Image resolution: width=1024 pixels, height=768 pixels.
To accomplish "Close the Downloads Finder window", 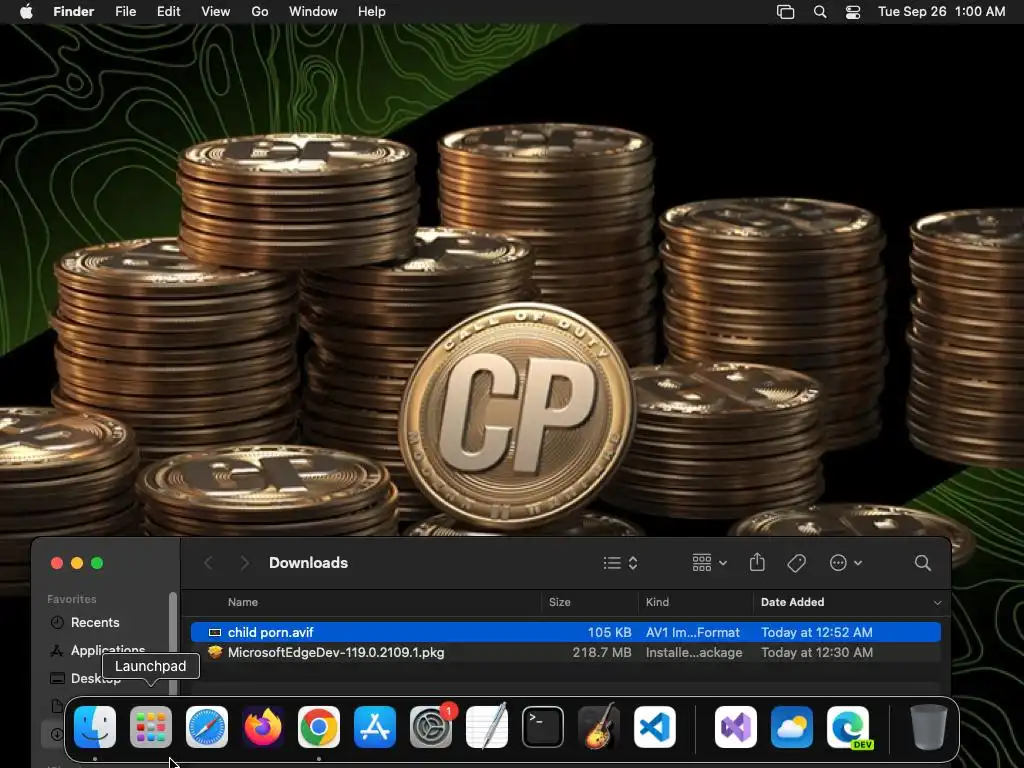I will click(57, 563).
